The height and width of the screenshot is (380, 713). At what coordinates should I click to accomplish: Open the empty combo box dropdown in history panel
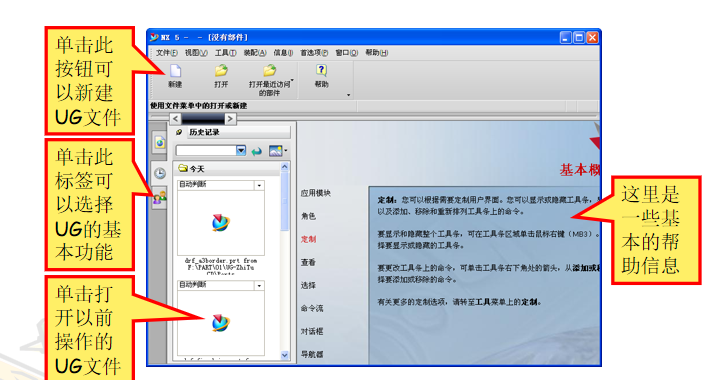(241, 150)
